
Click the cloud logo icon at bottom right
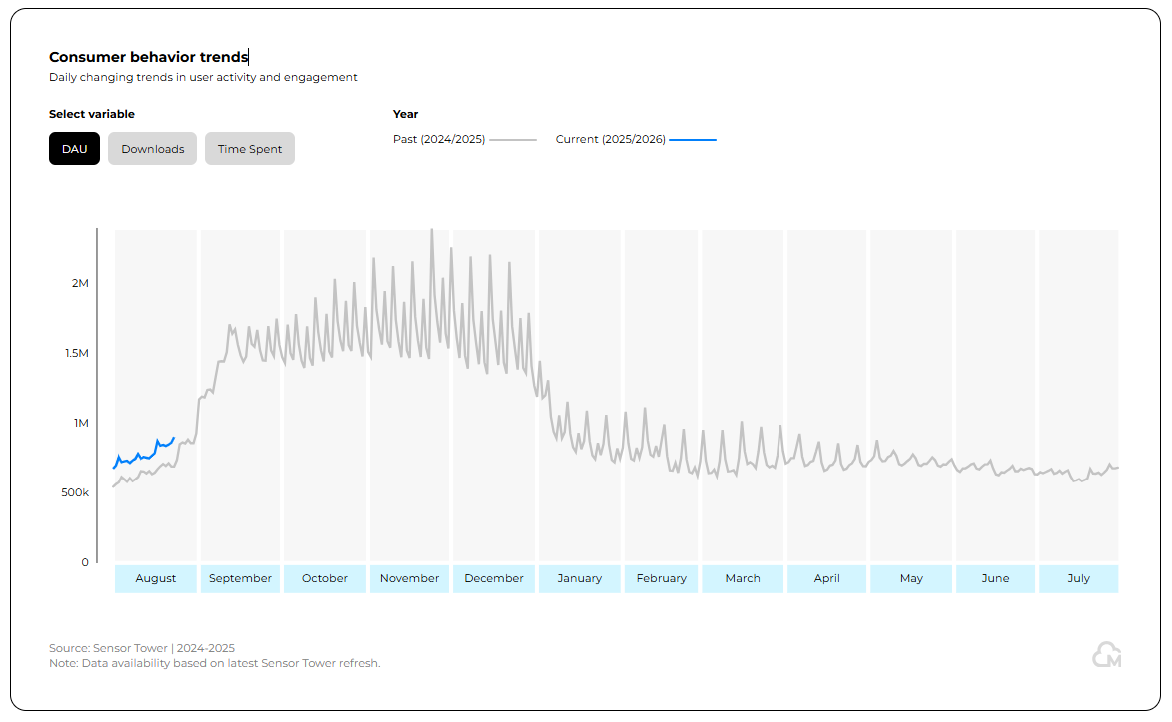1106,655
